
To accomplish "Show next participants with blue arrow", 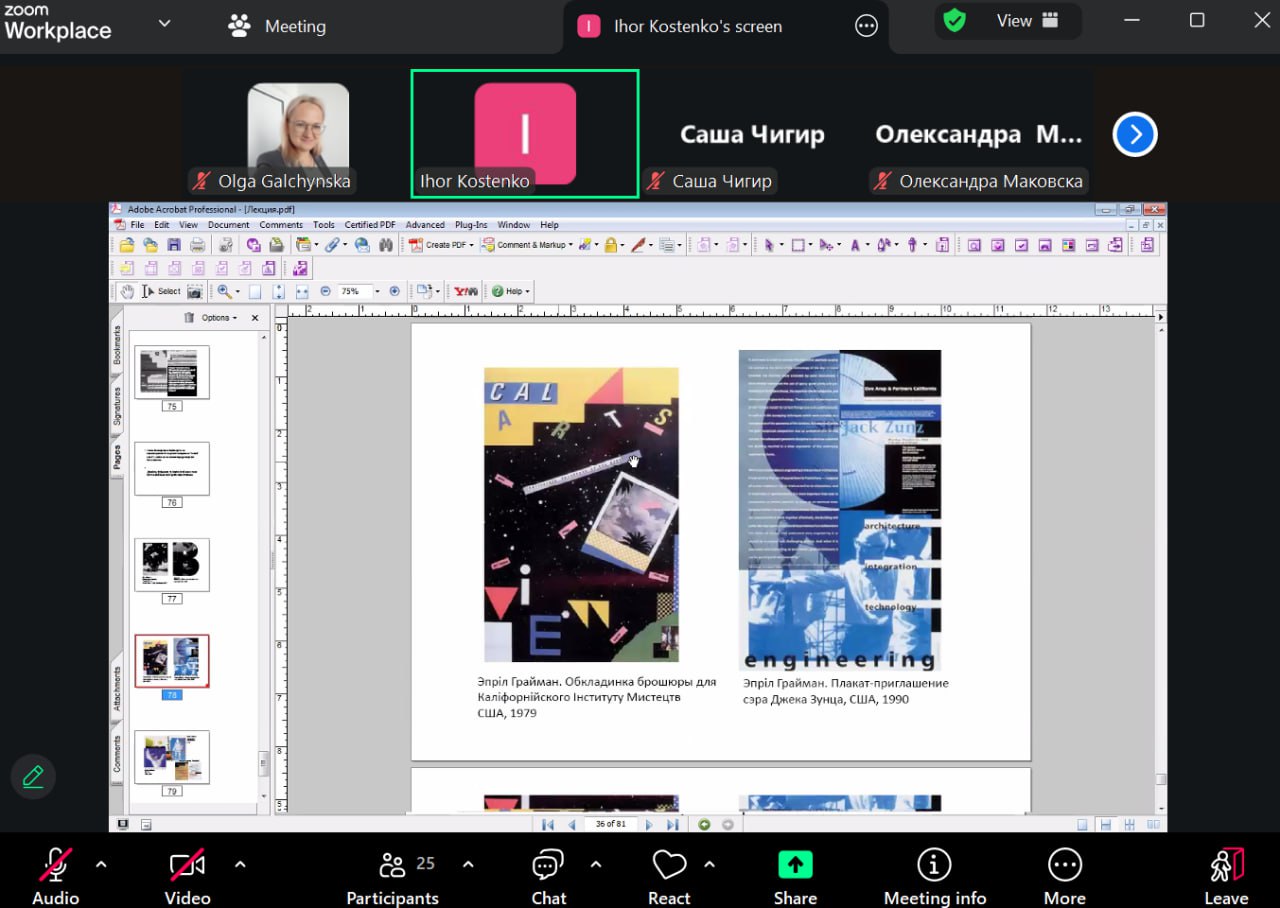I will click(1135, 135).
